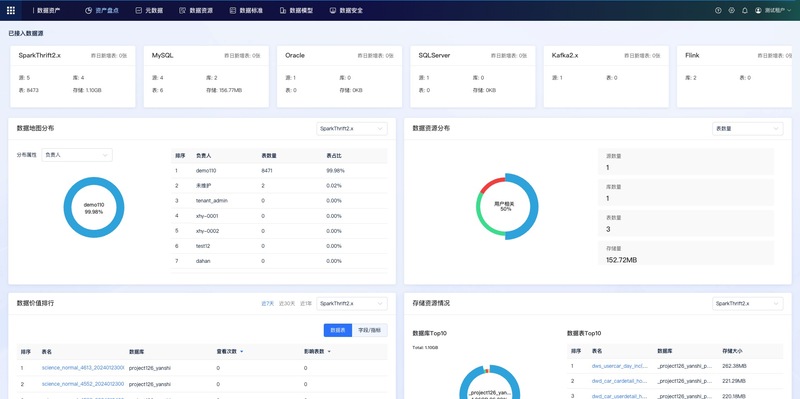Open the 表数量 dropdown in 数据资源分布

pyautogui.click(x=747, y=129)
